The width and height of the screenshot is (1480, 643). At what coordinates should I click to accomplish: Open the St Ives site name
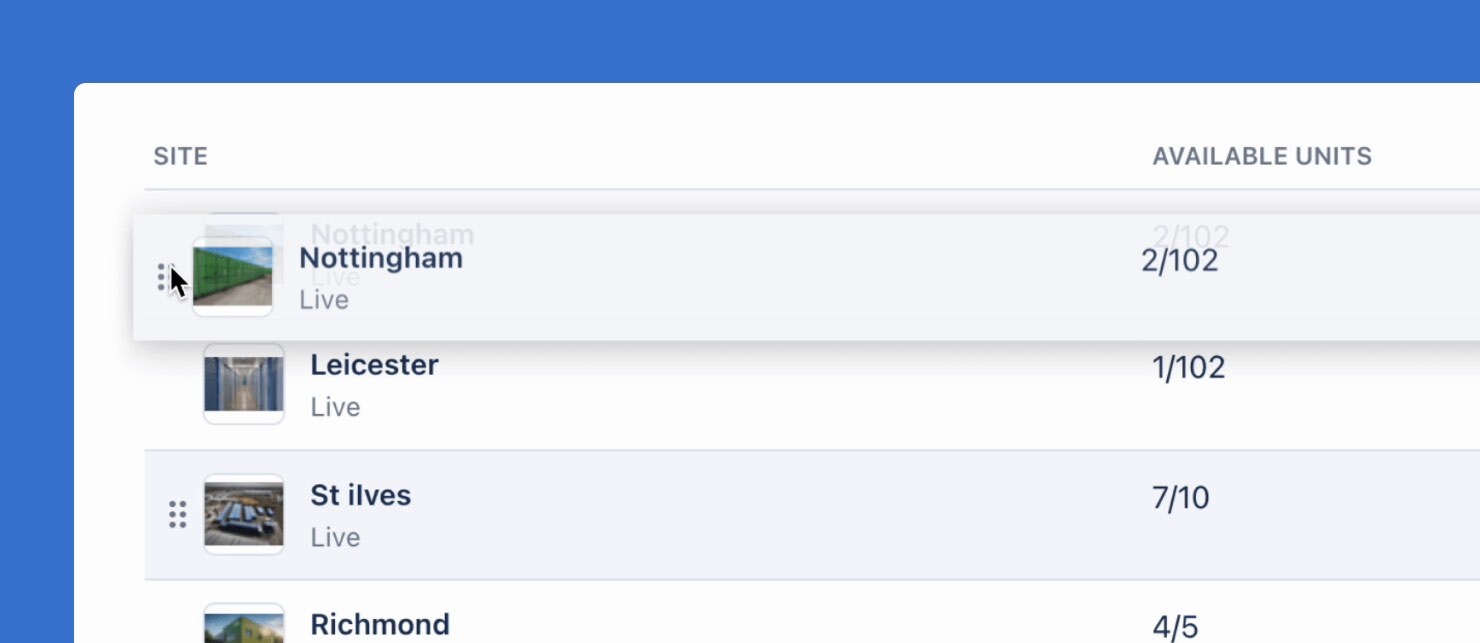click(x=360, y=495)
